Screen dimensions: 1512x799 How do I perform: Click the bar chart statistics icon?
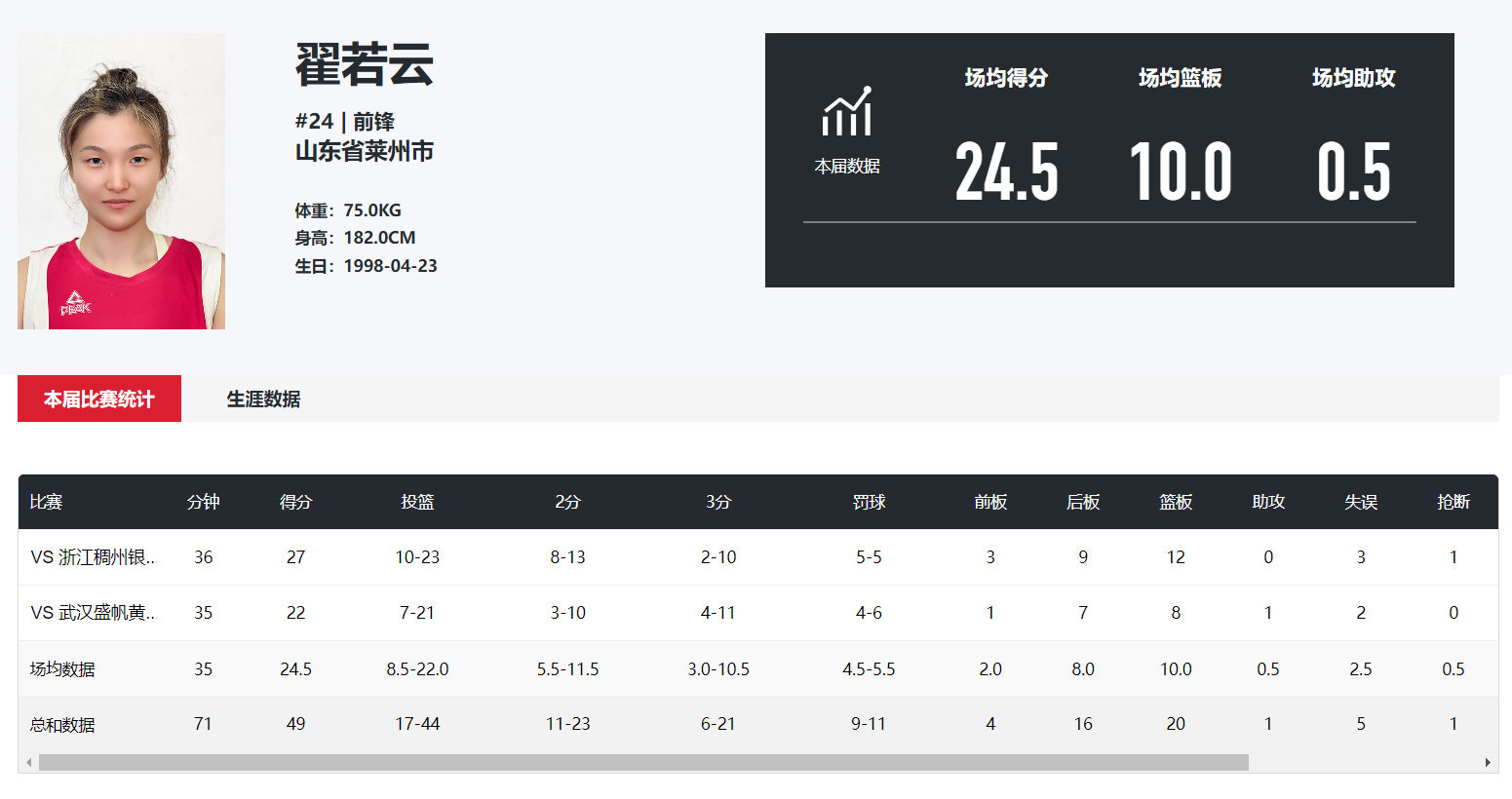coord(846,112)
